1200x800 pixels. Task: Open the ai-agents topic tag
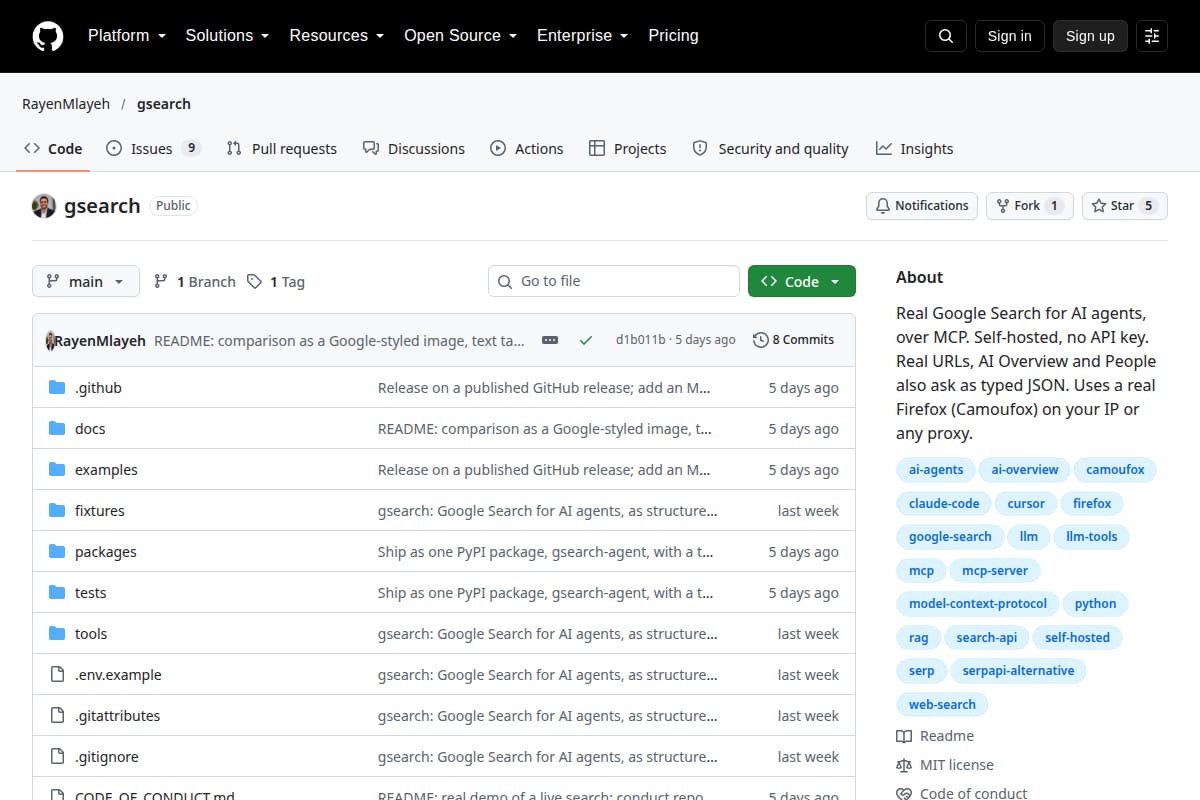pos(936,469)
